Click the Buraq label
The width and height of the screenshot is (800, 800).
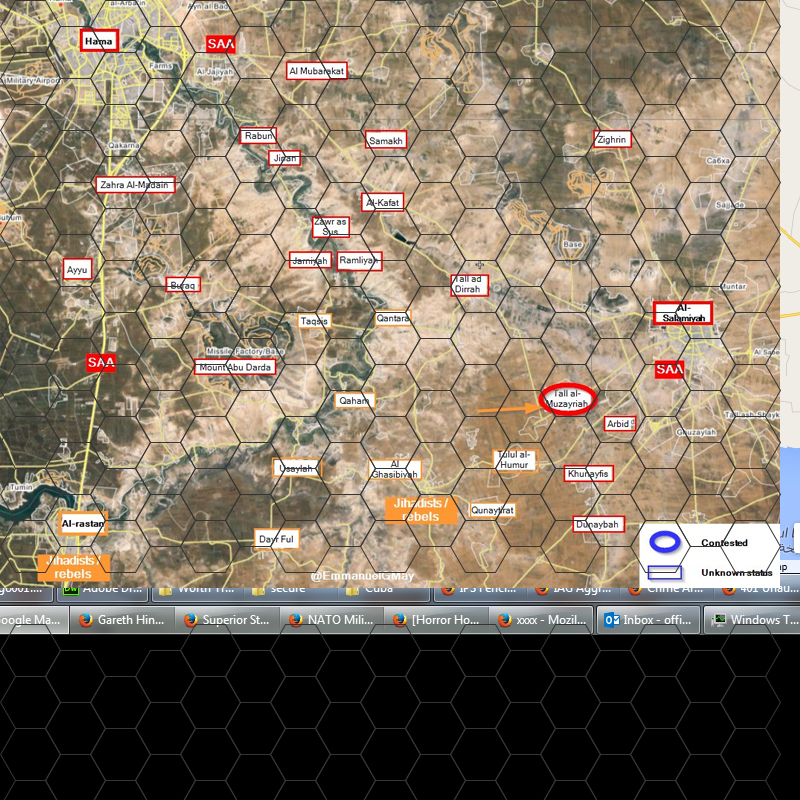pos(183,285)
